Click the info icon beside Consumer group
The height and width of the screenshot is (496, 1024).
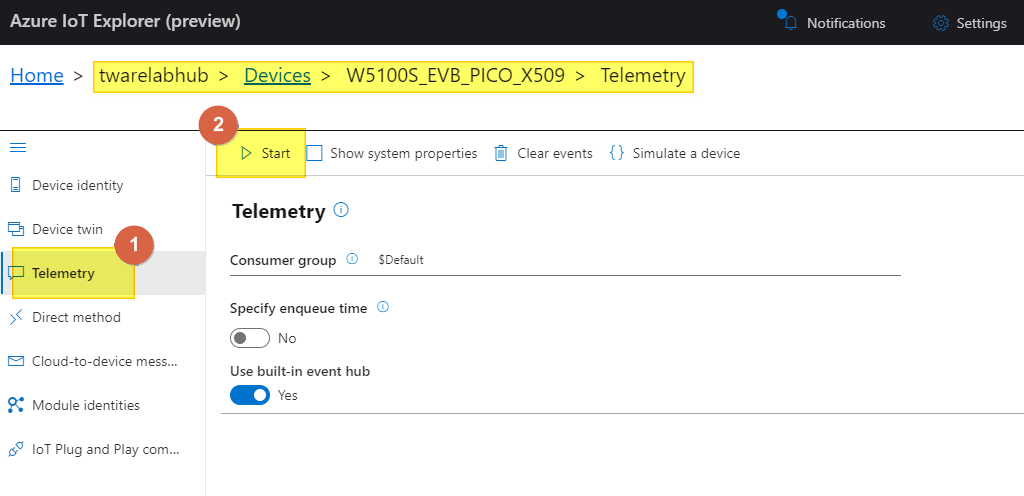point(352,259)
